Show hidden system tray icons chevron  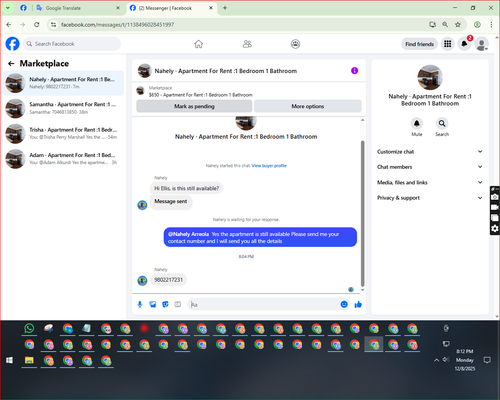tap(436, 360)
